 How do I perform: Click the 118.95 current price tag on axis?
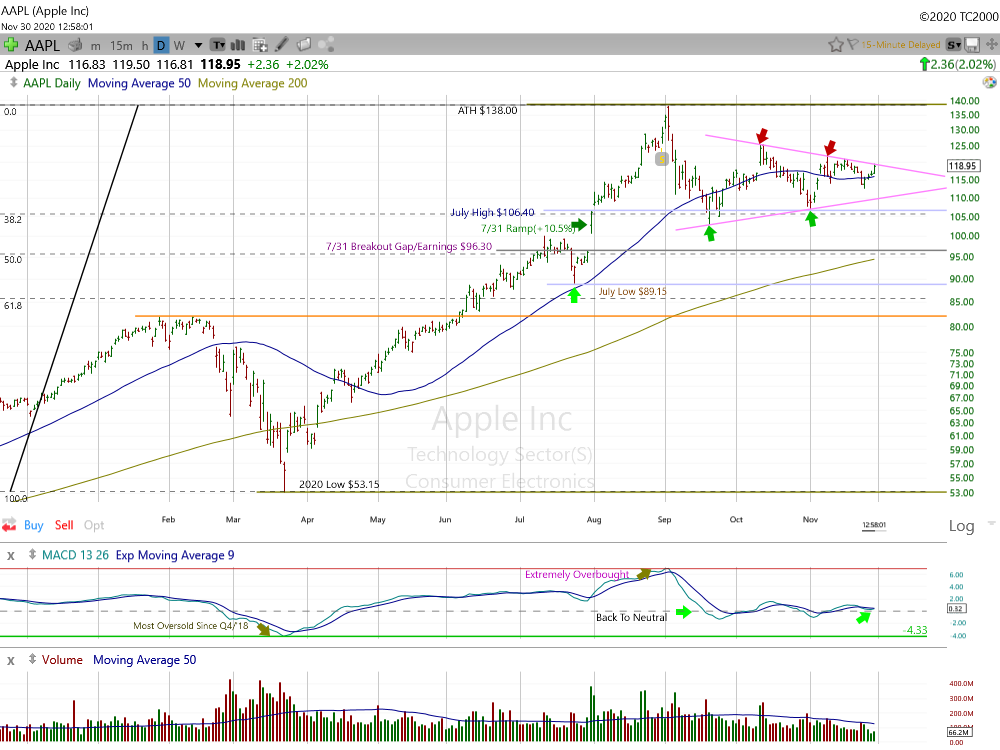click(962, 165)
